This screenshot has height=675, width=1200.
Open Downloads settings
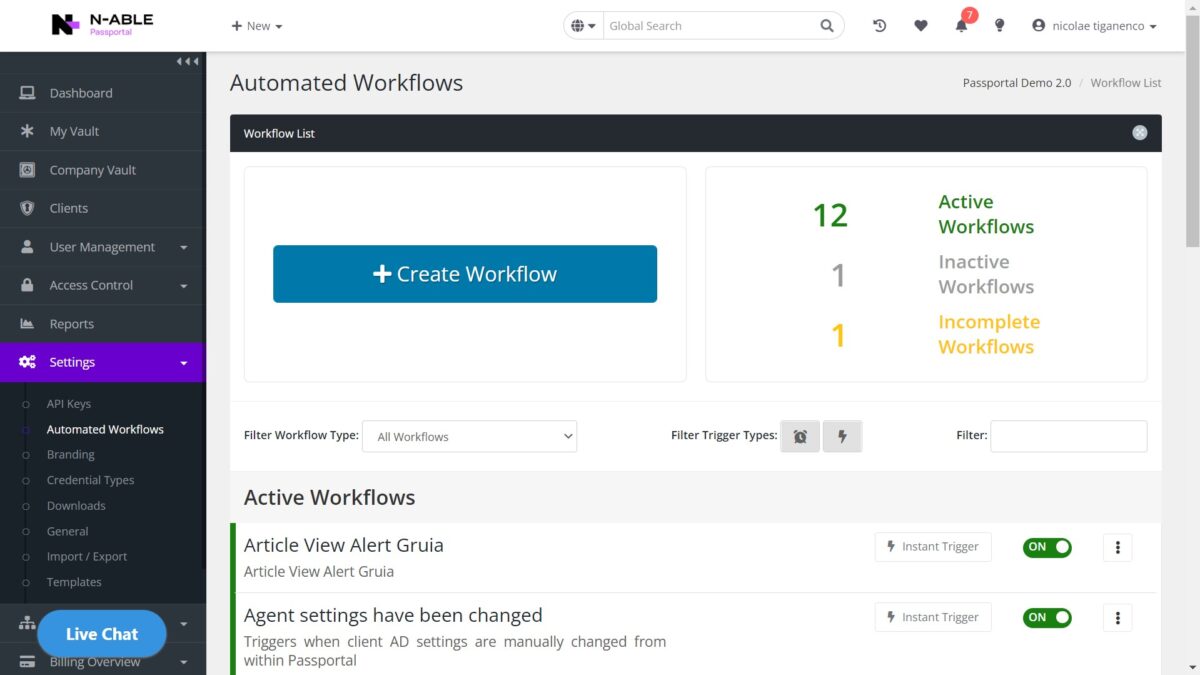coord(76,505)
